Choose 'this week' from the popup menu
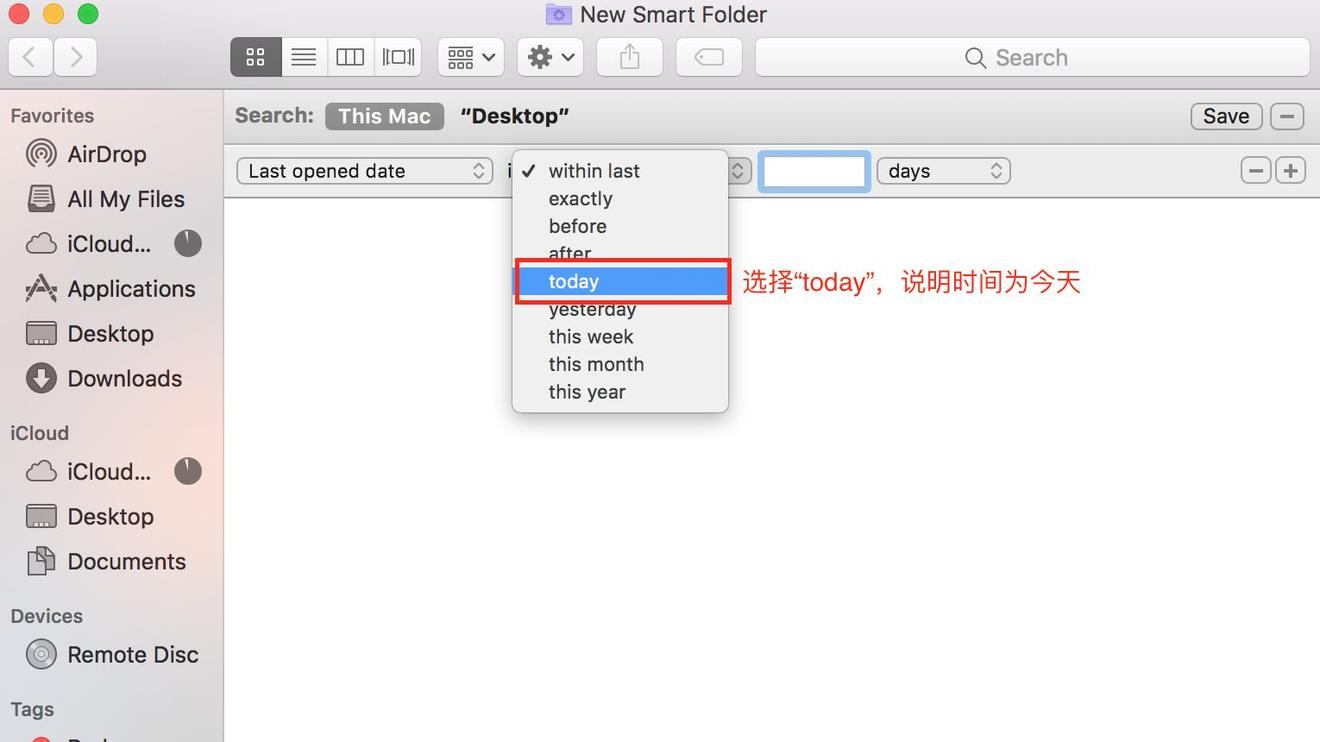This screenshot has height=742, width=1320. (x=590, y=336)
